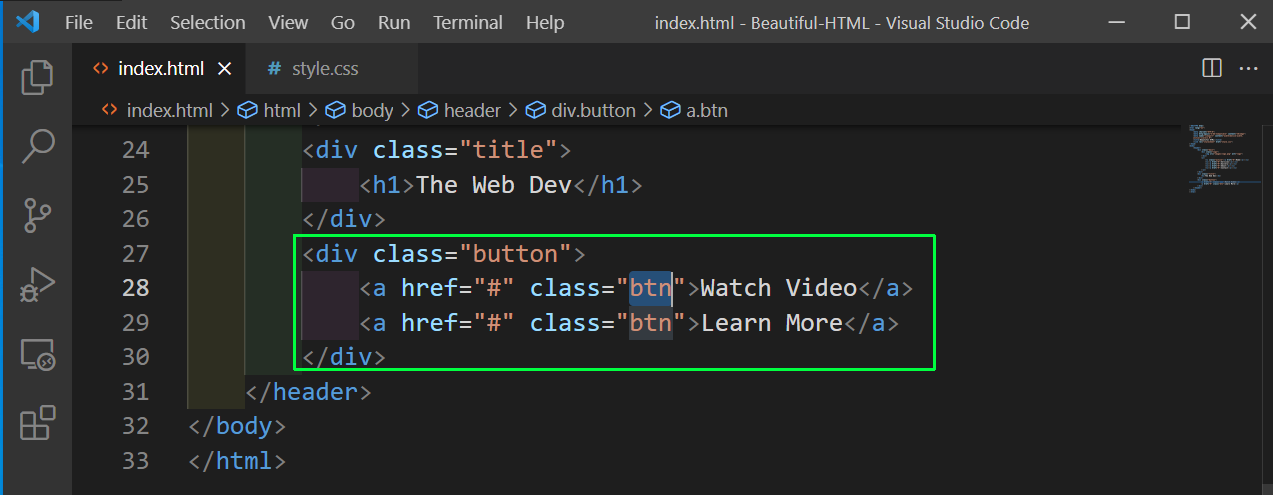This screenshot has height=495, width=1273.
Task: Click the closing header tag on line 31
Action: click(308, 392)
